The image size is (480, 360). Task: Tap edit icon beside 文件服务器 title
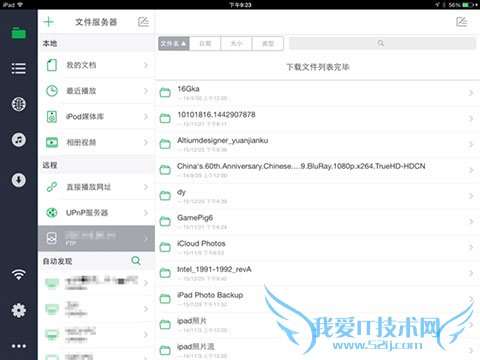[143, 22]
